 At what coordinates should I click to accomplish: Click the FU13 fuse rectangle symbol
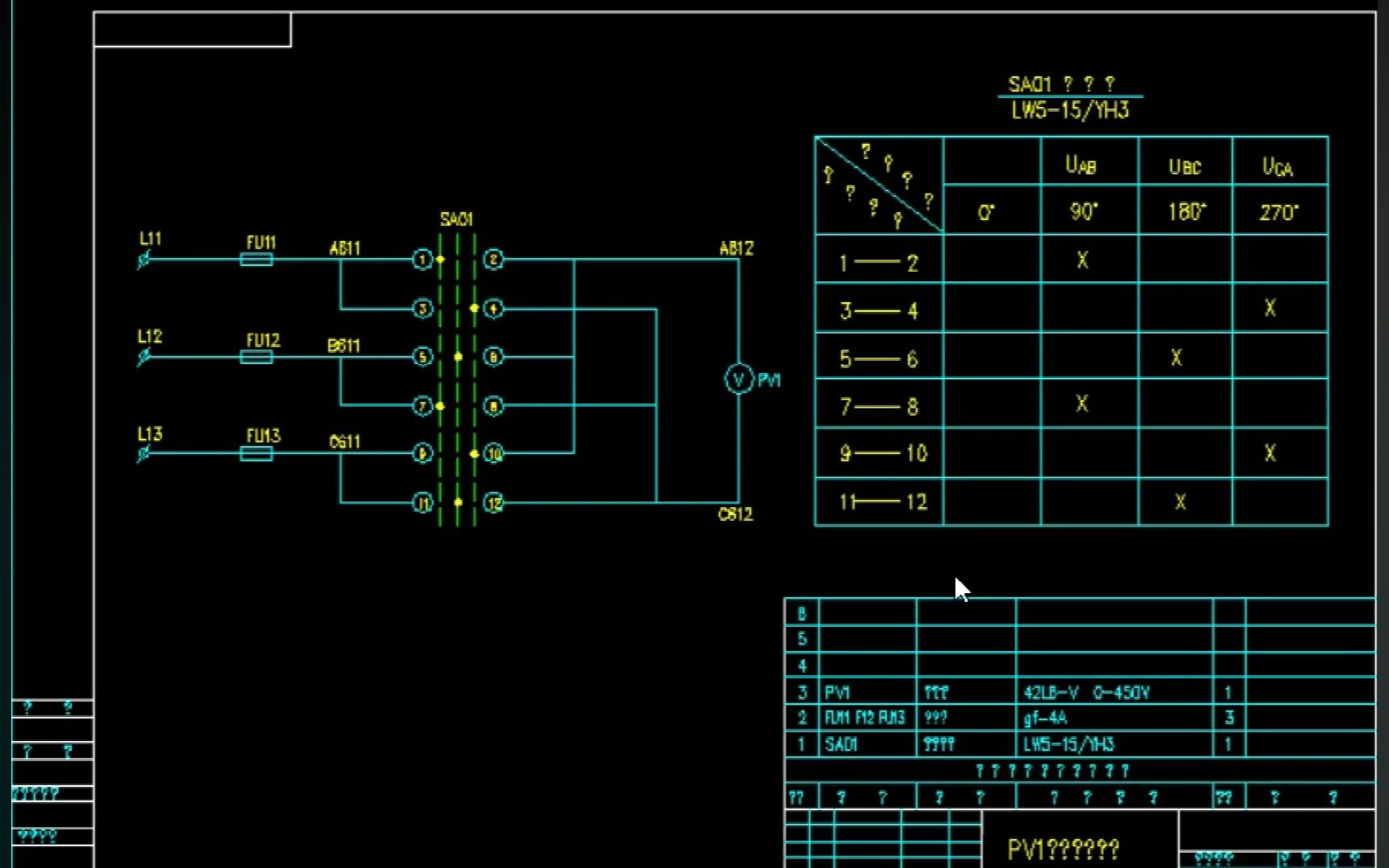click(x=256, y=454)
